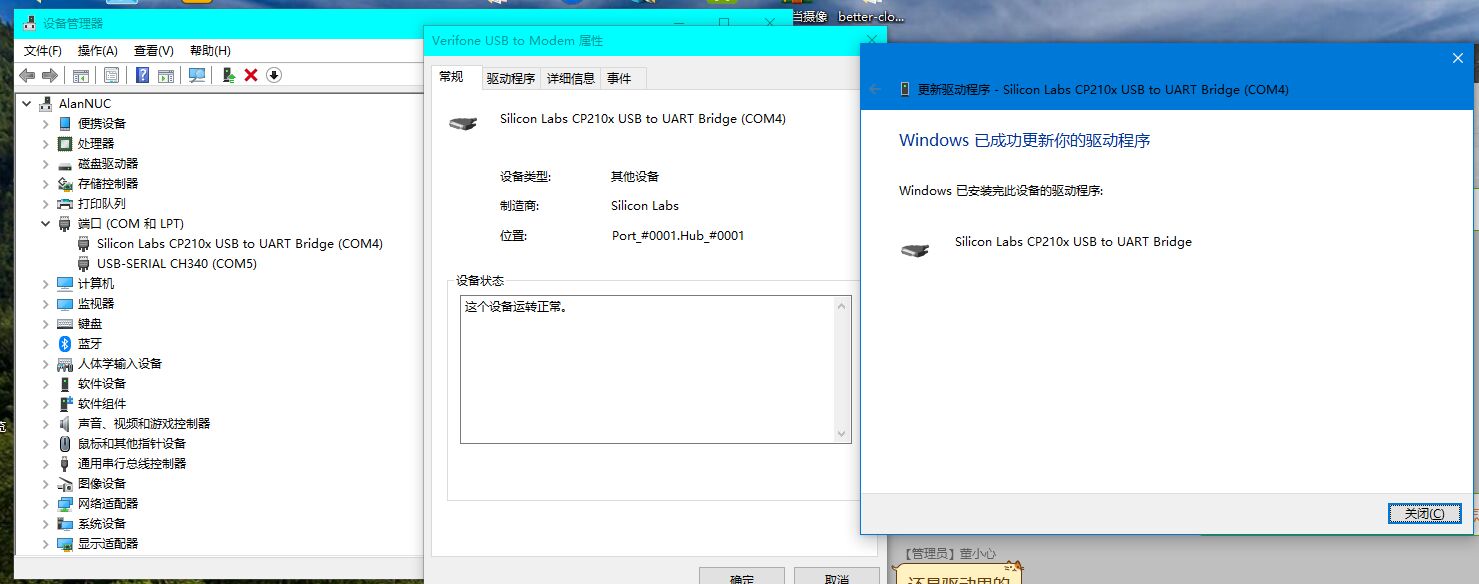Click the Port_#0001.Hub_#0001 location text

tap(678, 236)
